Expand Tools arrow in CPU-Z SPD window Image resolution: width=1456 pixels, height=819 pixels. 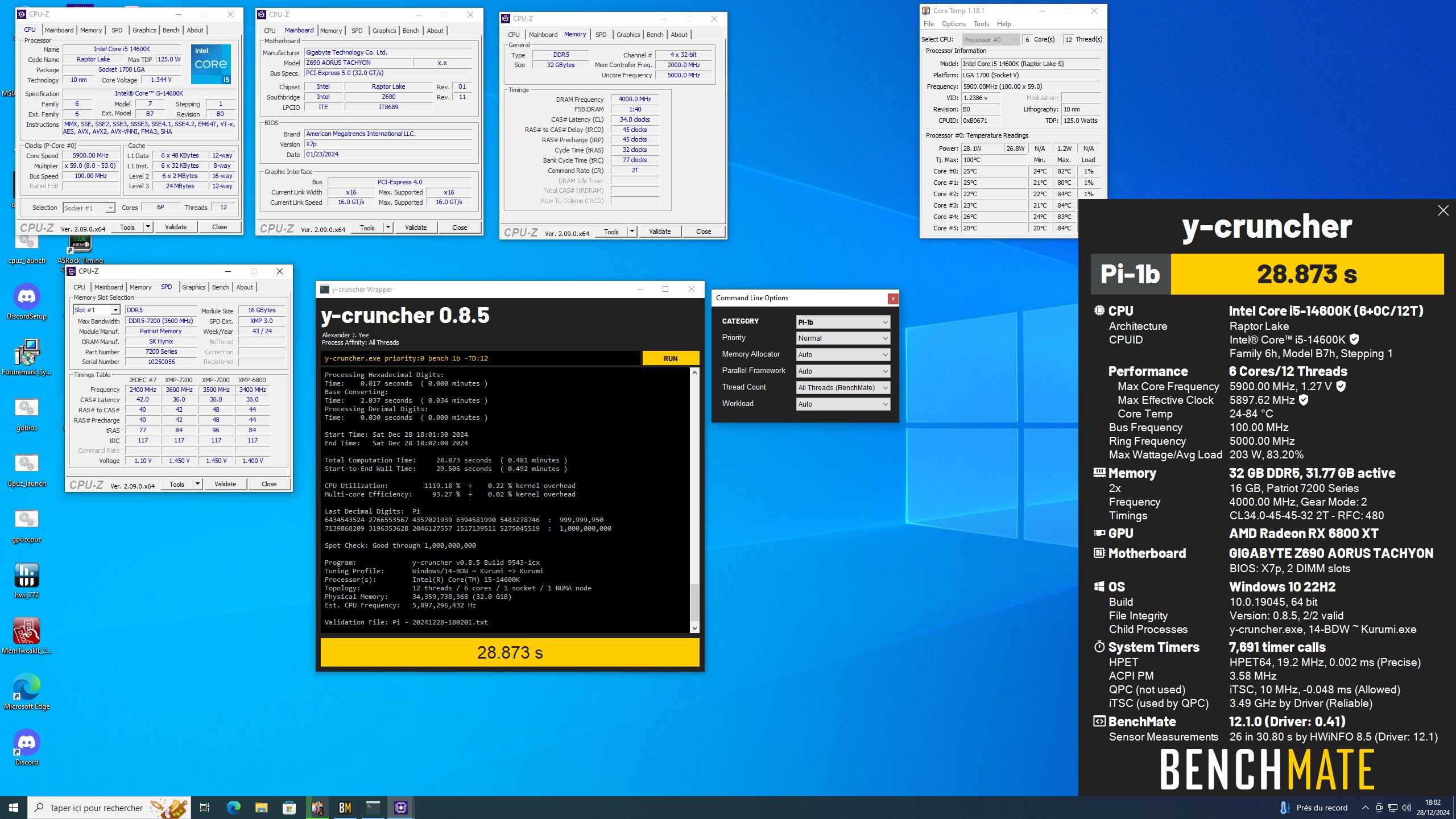tap(197, 484)
